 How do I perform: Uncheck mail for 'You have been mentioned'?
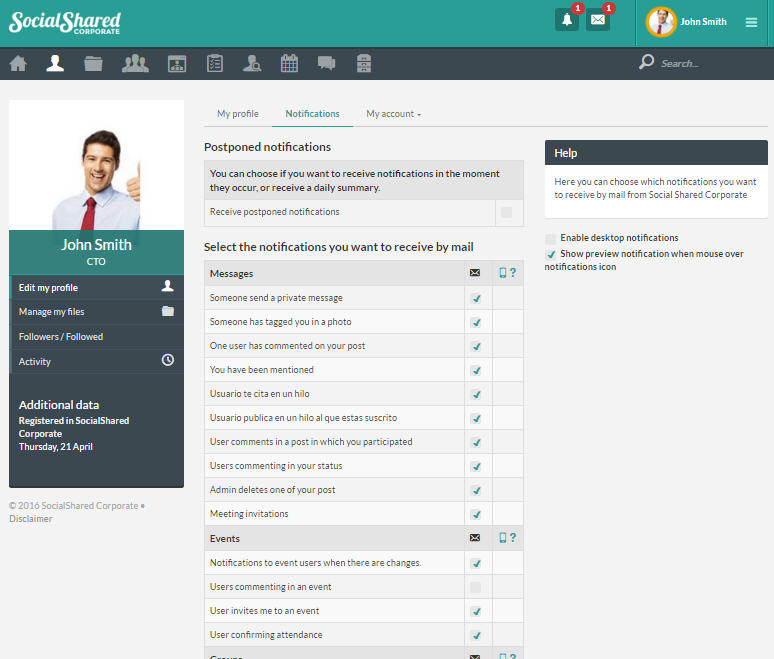[476, 370]
